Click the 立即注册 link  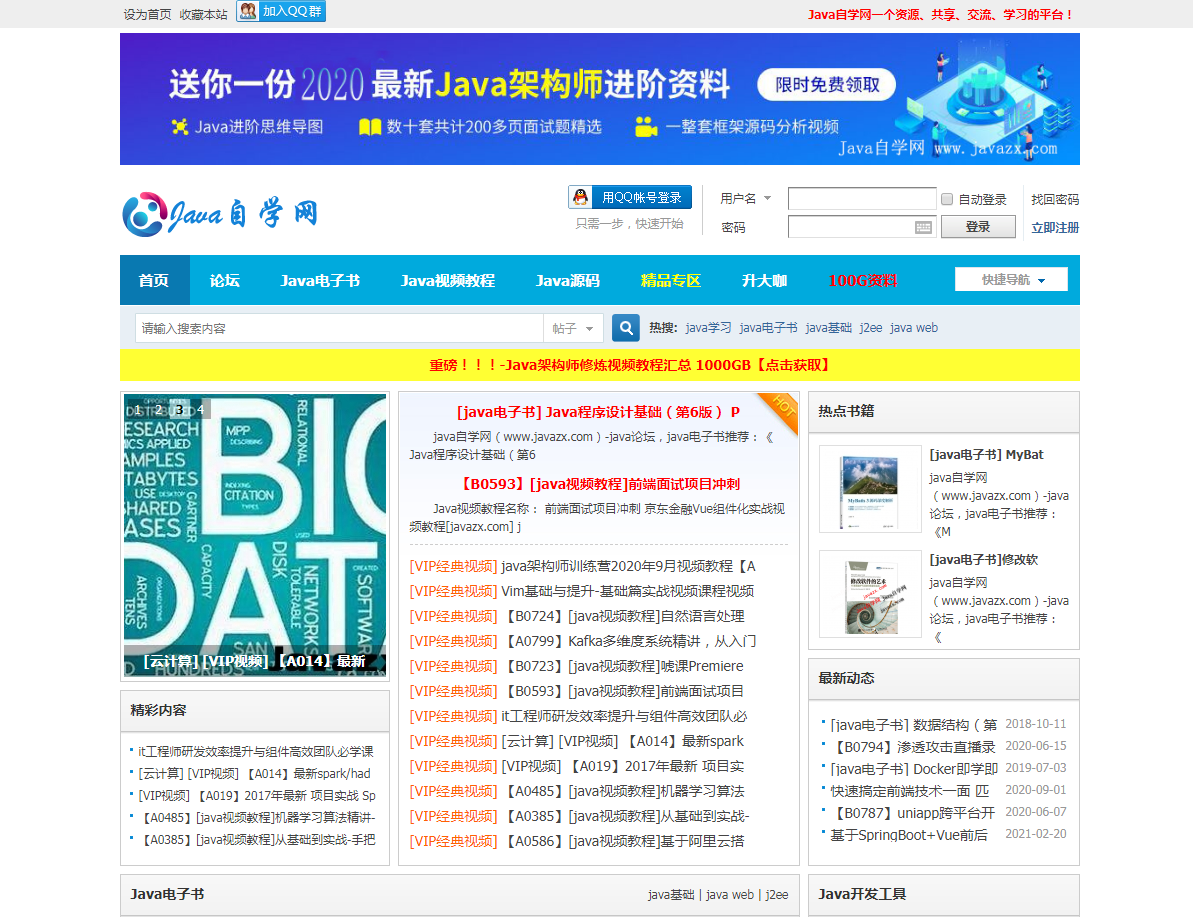pyautogui.click(x=1055, y=228)
